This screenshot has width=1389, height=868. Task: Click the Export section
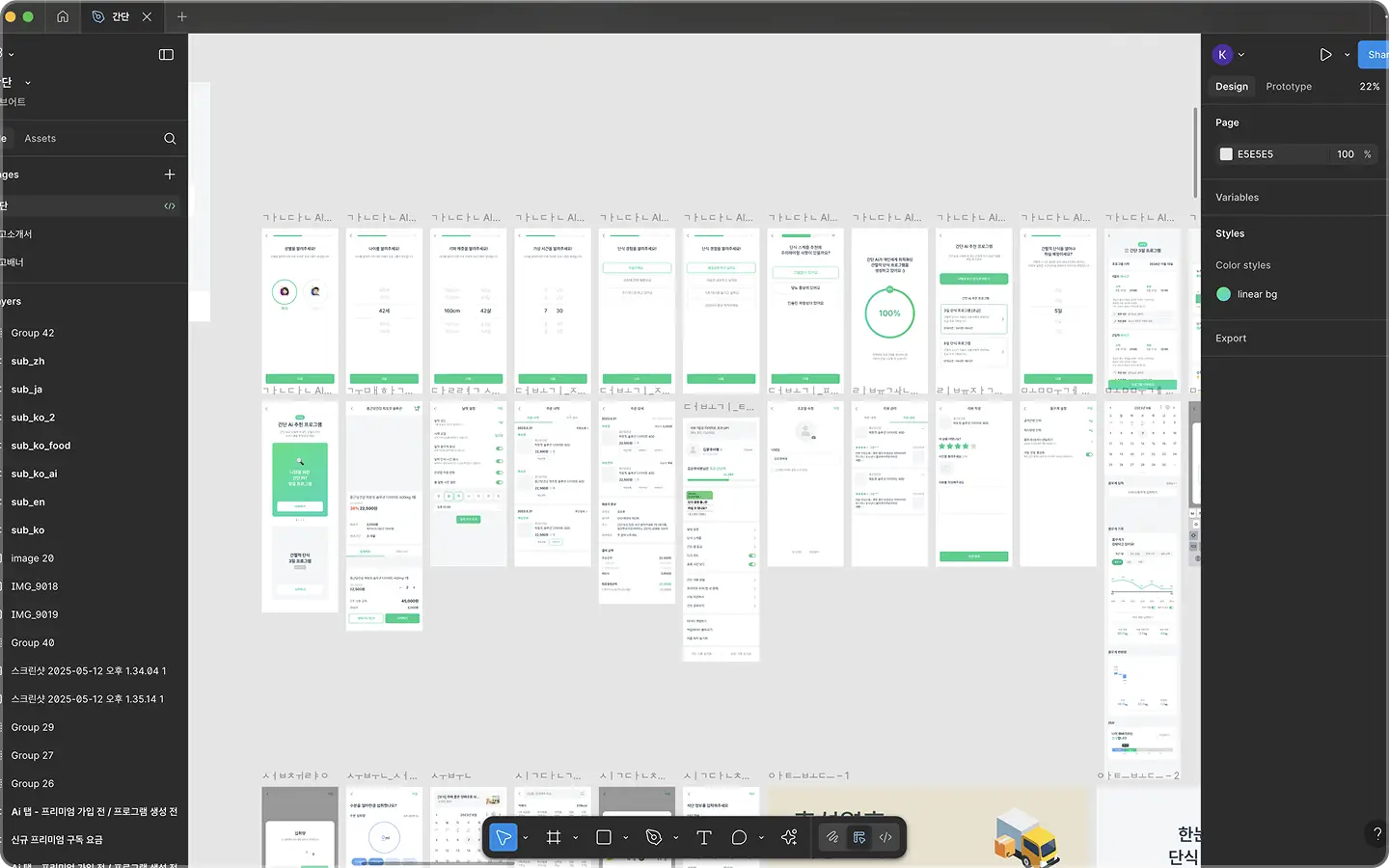tap(1231, 339)
